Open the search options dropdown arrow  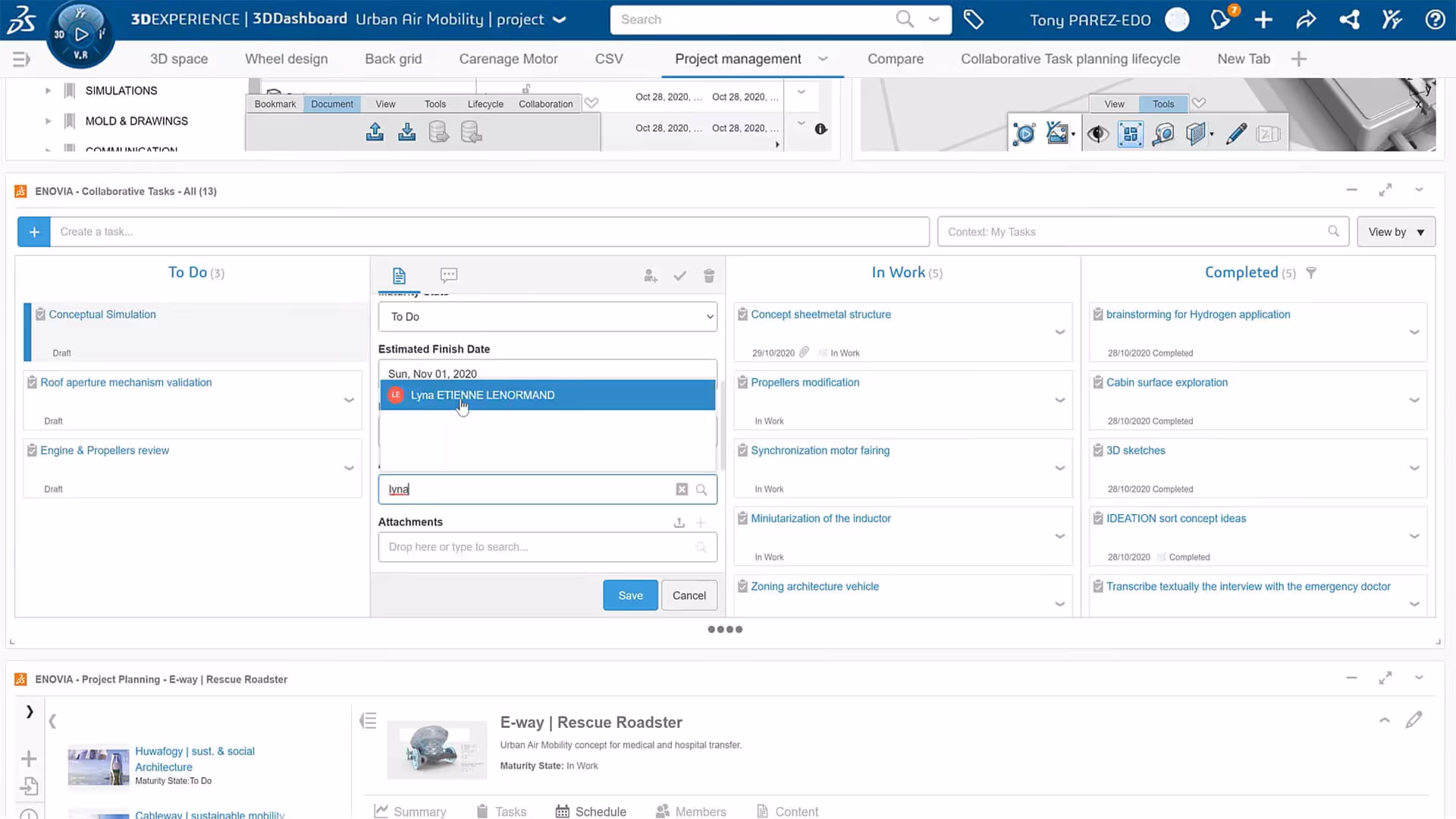click(x=934, y=19)
